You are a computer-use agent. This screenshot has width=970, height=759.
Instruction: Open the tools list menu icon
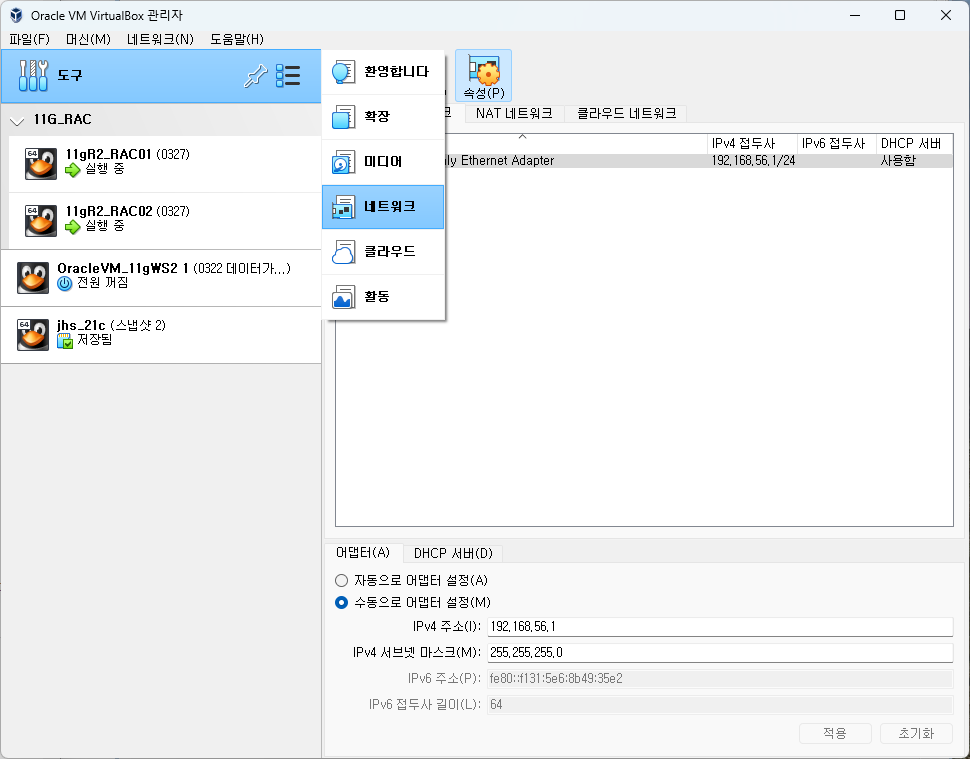(288, 75)
